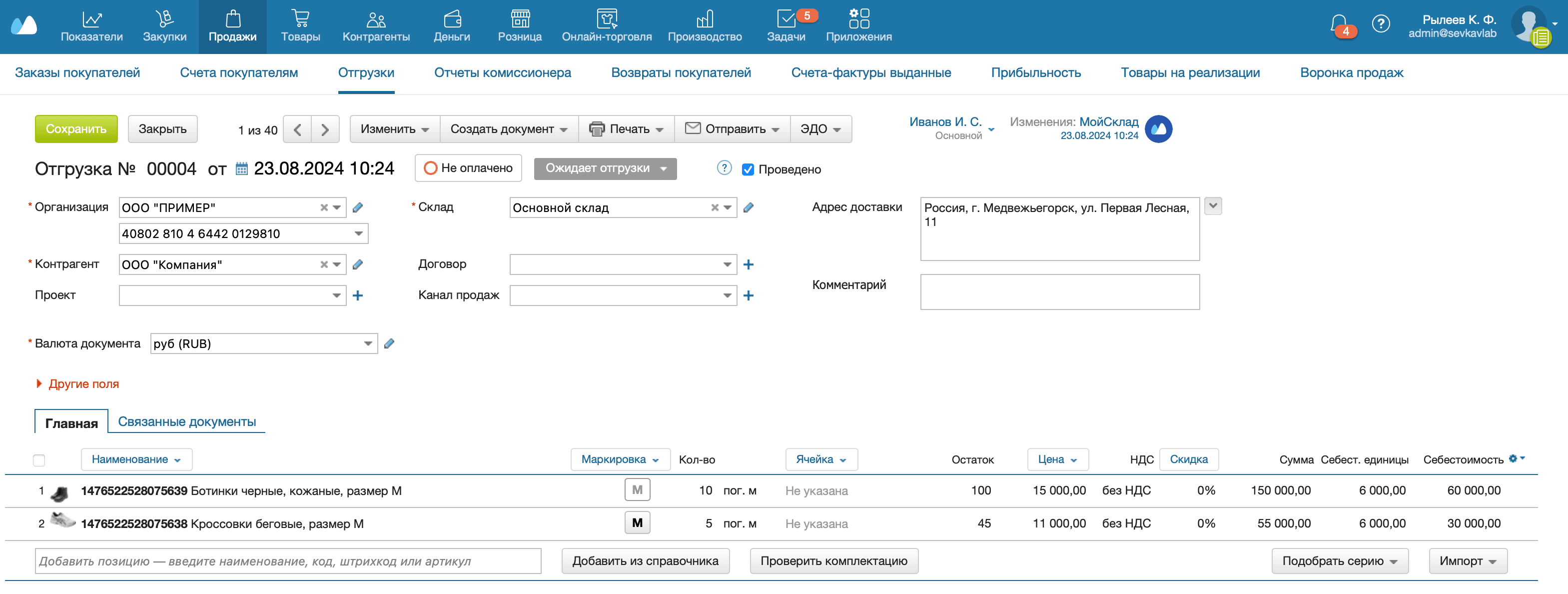Add new contract with plus icon
Screen dimensions: 1568x594
pyautogui.click(x=748, y=264)
